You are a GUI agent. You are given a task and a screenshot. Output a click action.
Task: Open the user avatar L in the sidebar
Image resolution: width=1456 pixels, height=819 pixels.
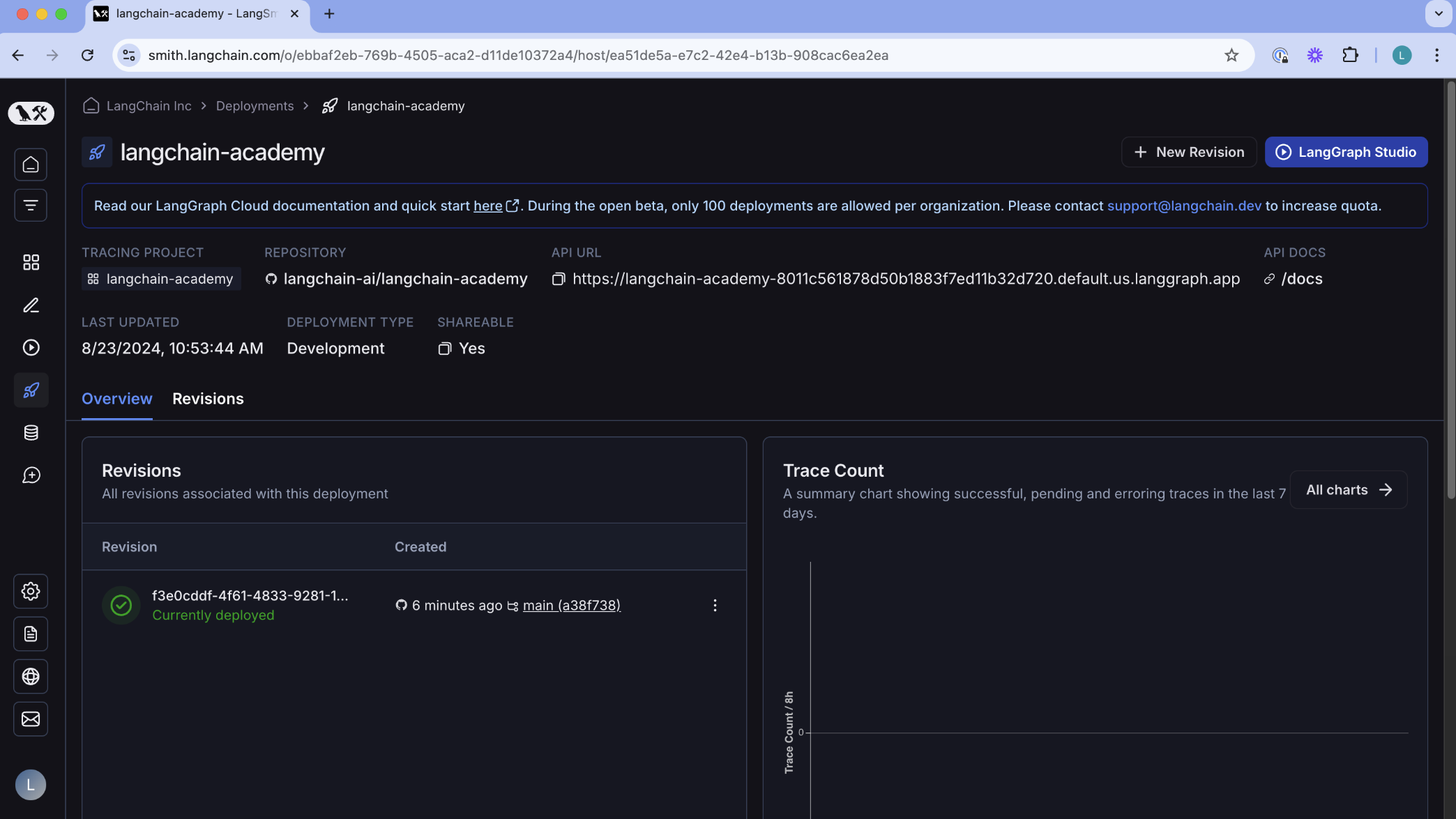tap(31, 785)
